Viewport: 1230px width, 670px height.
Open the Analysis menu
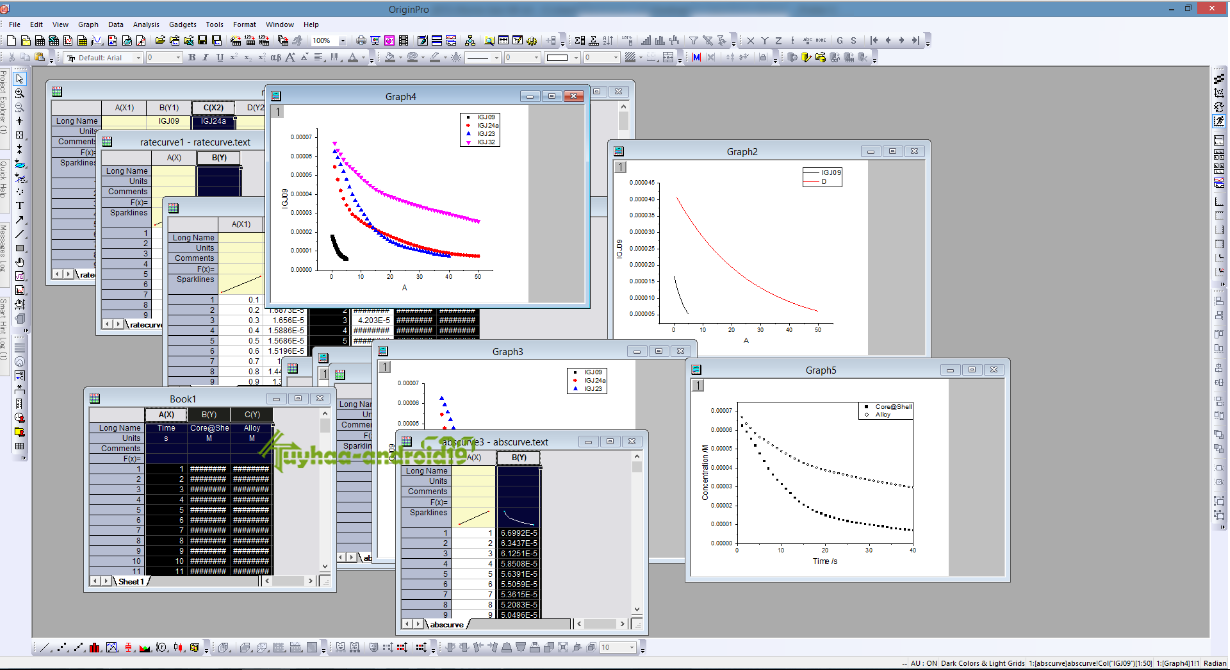click(146, 24)
